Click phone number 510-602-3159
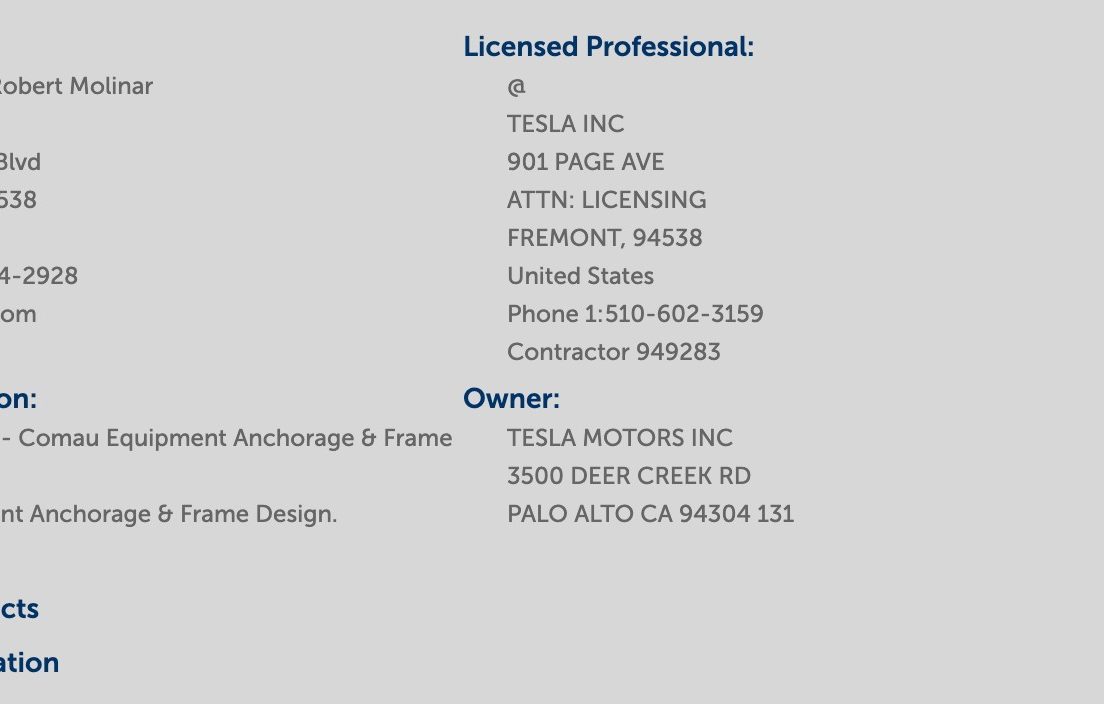 tap(684, 314)
